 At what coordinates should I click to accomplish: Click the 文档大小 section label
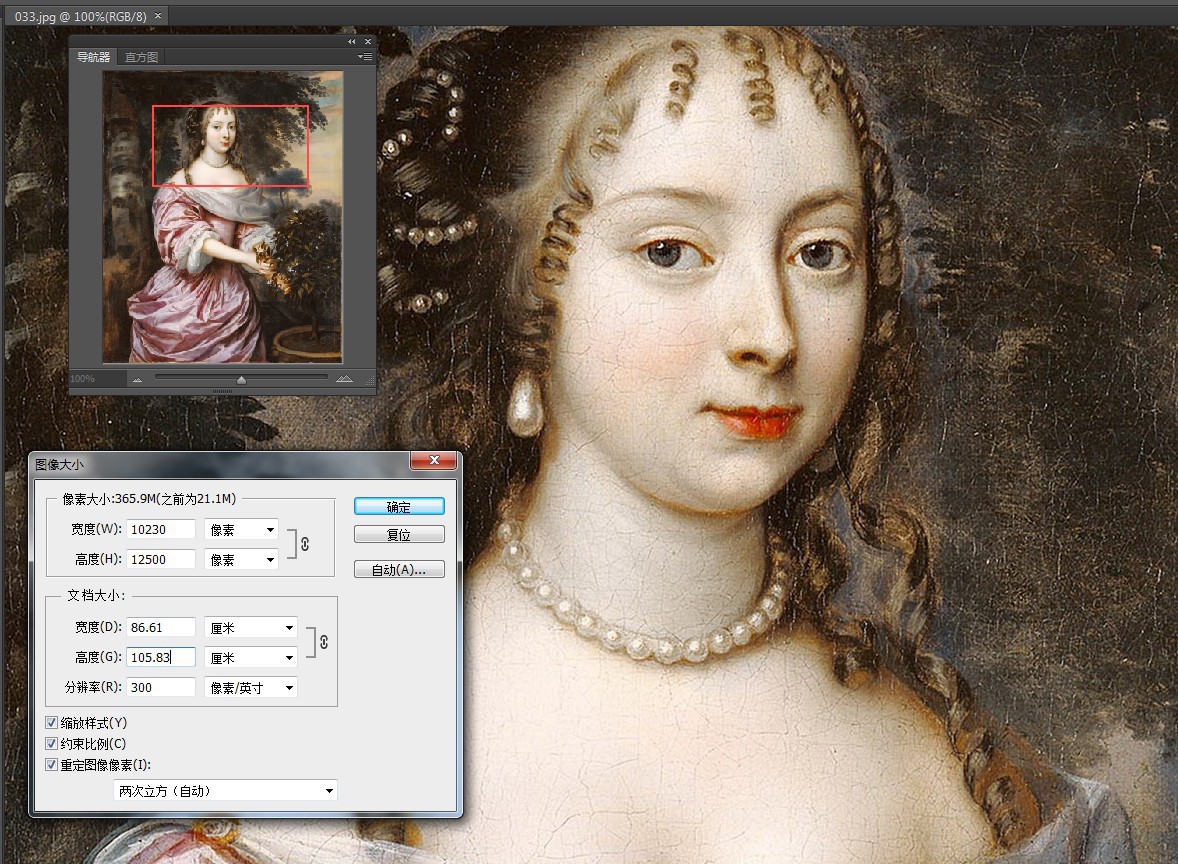96,595
